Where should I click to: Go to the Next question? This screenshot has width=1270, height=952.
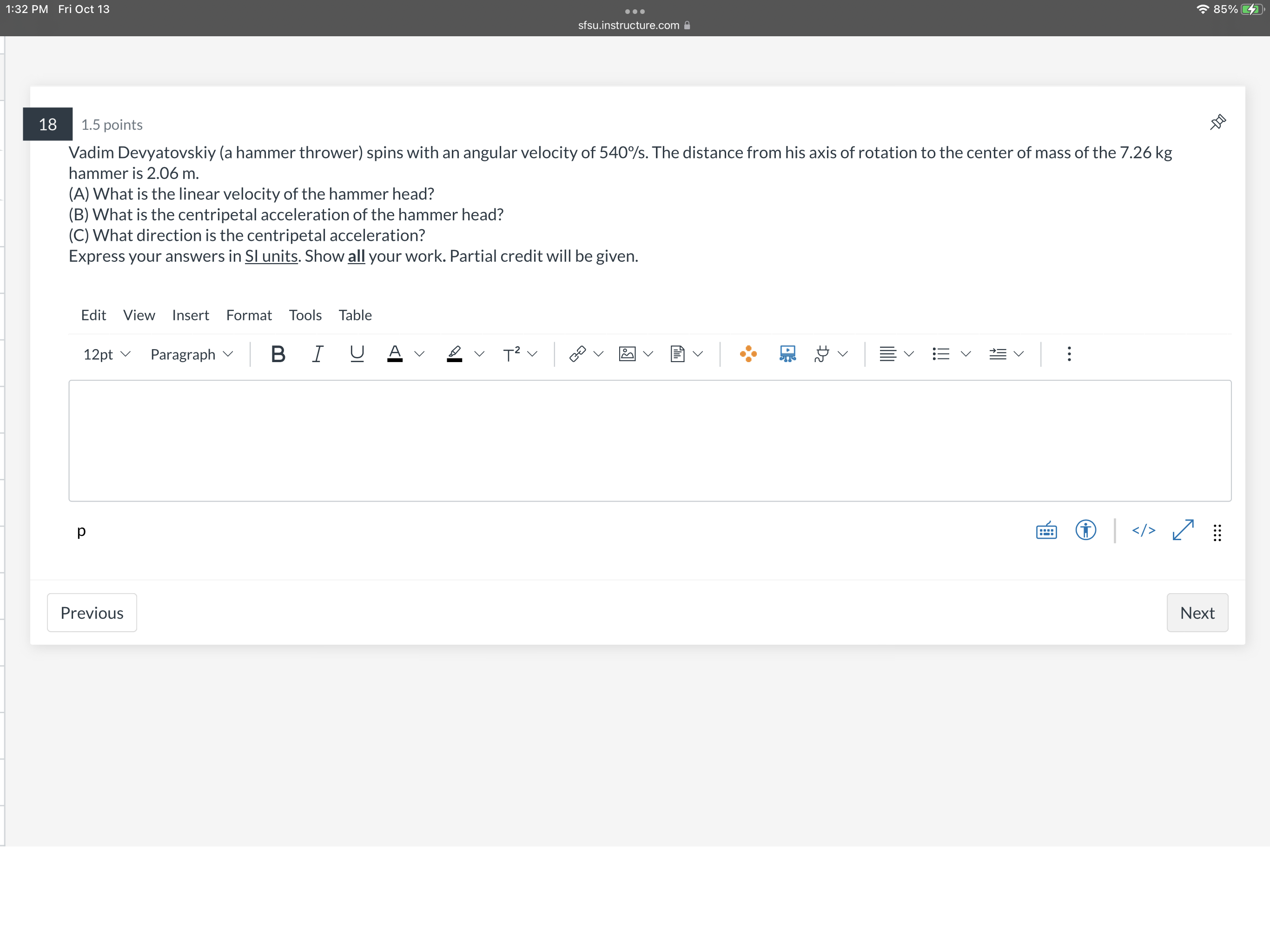1197,612
